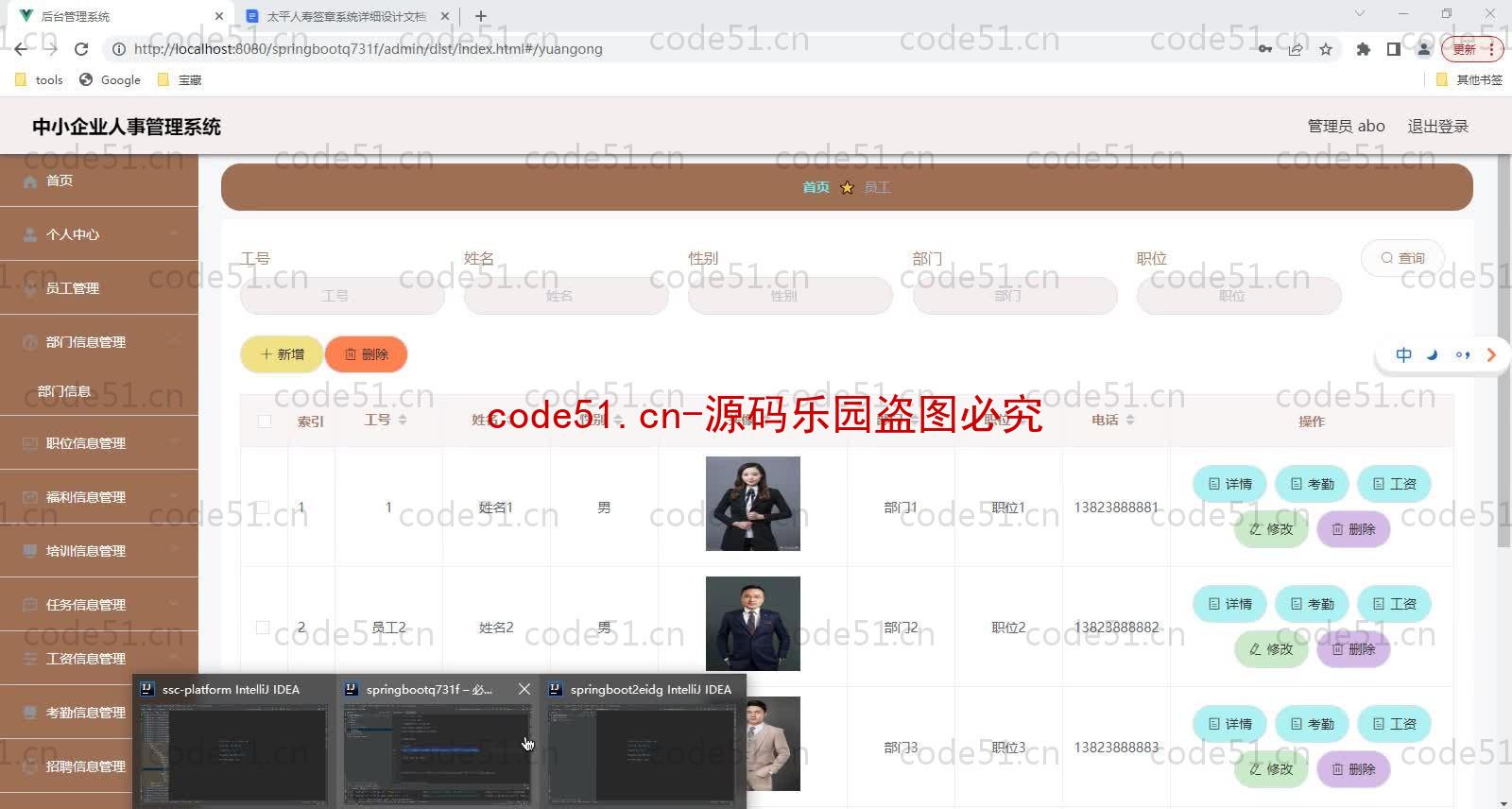Viewport: 1512px width, 809px height.
Task: Expand 职位信息管理 sidebar menu
Action: point(99,443)
